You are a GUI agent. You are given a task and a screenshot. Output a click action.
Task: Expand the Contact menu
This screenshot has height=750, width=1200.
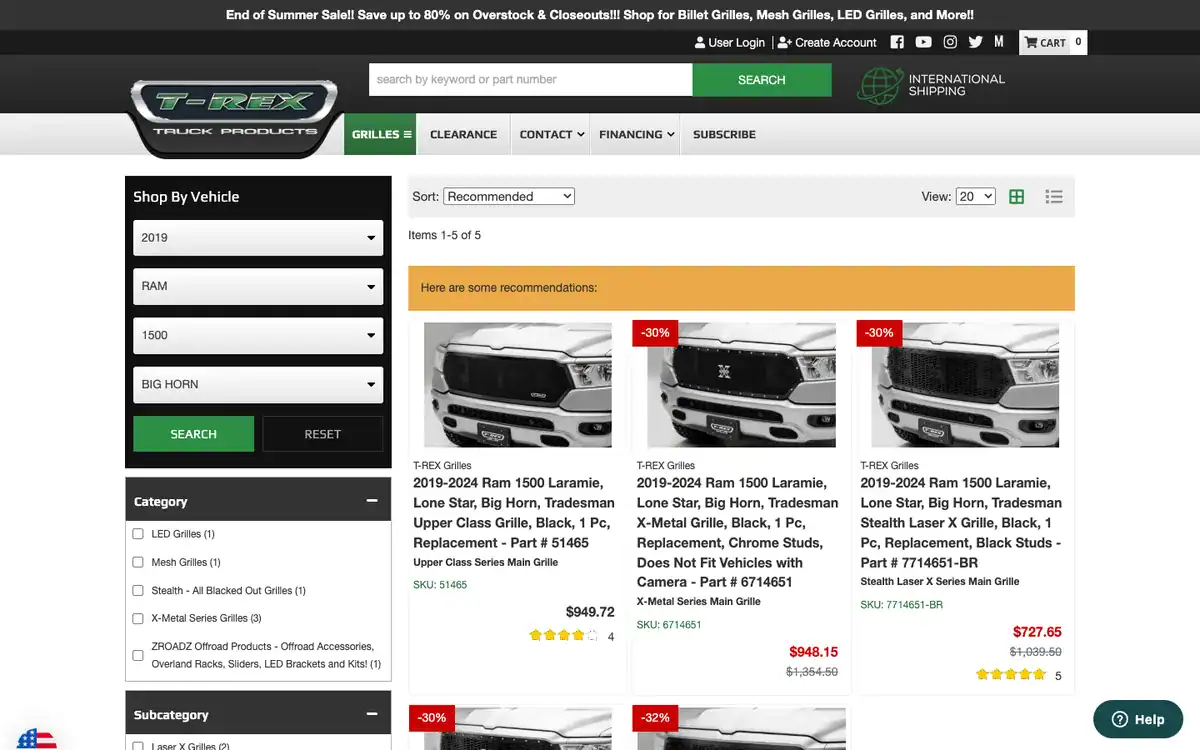(x=552, y=134)
